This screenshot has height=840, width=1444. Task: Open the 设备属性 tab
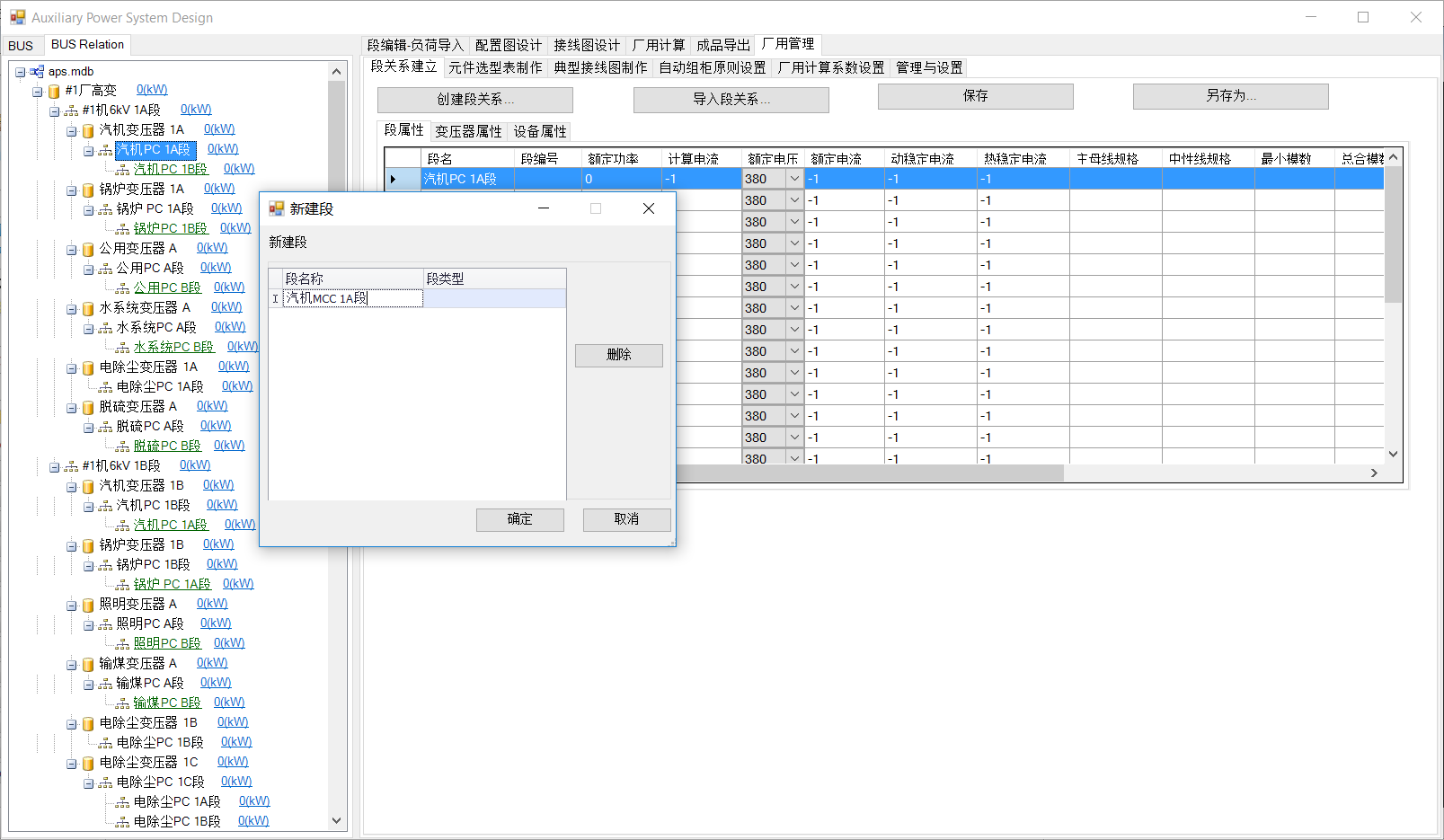point(540,131)
